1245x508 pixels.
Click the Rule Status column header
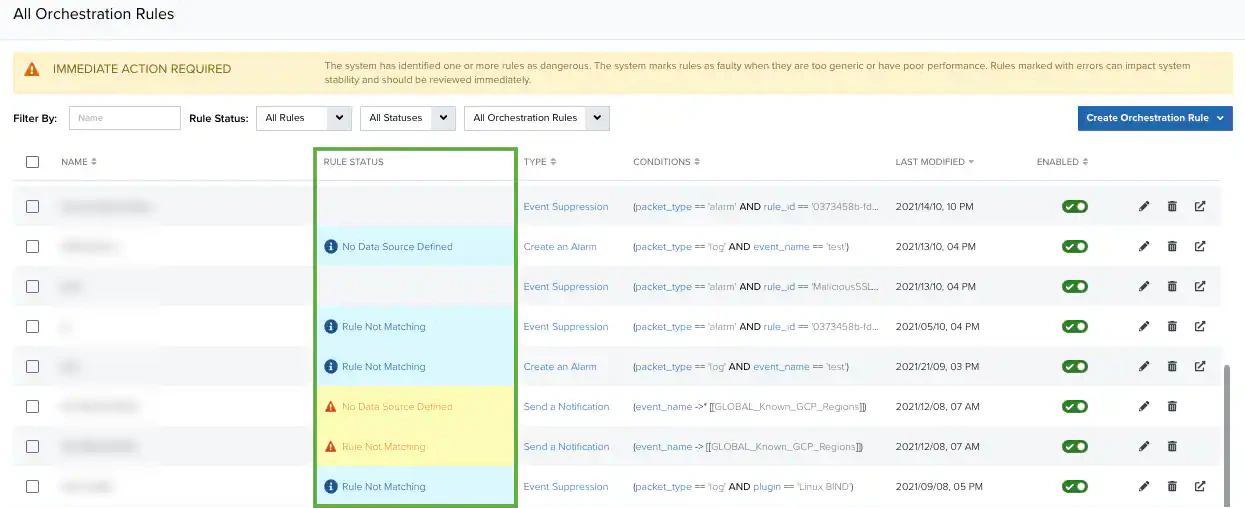pos(354,162)
